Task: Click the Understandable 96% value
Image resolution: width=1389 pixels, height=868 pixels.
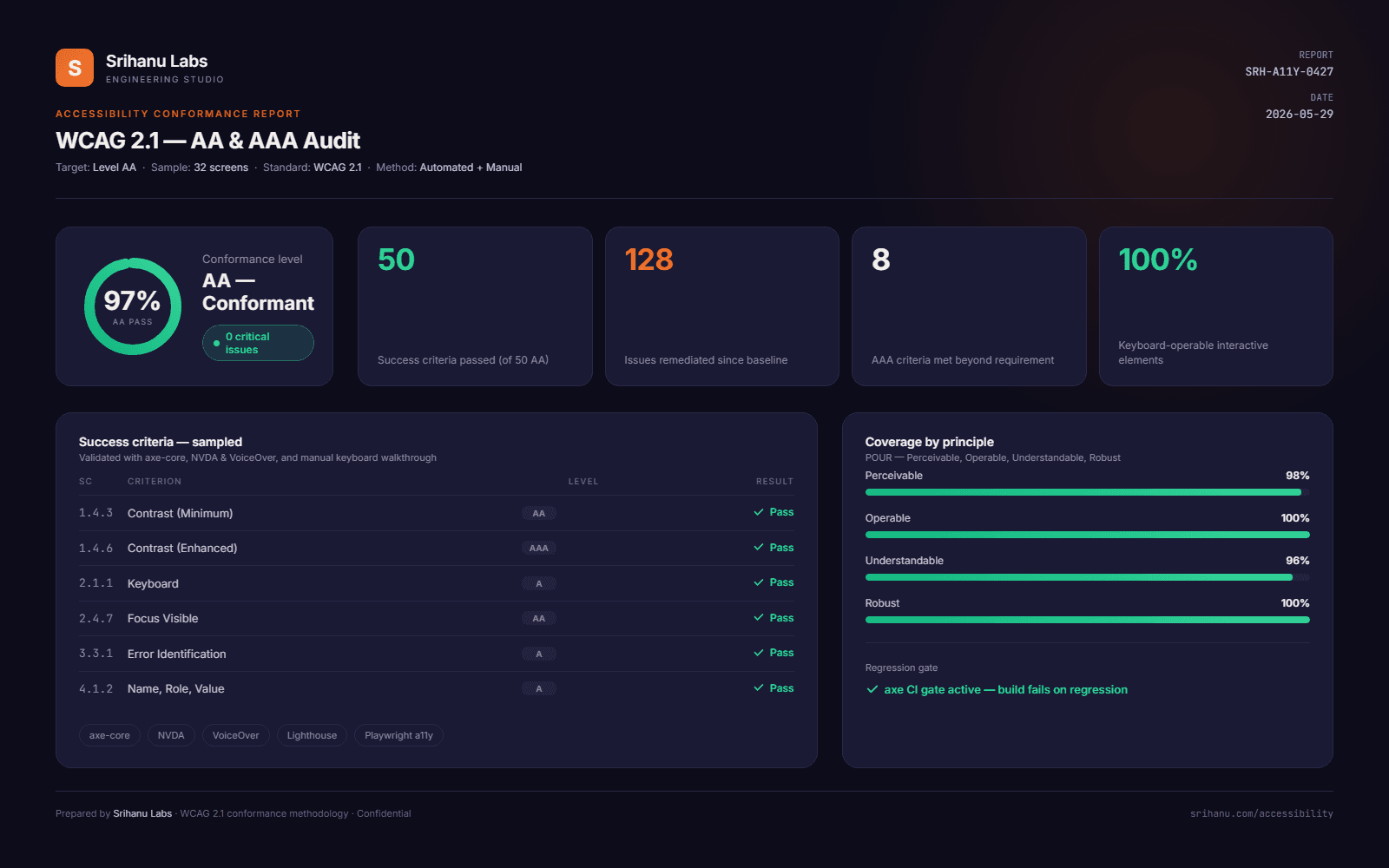Action: 1297,561
